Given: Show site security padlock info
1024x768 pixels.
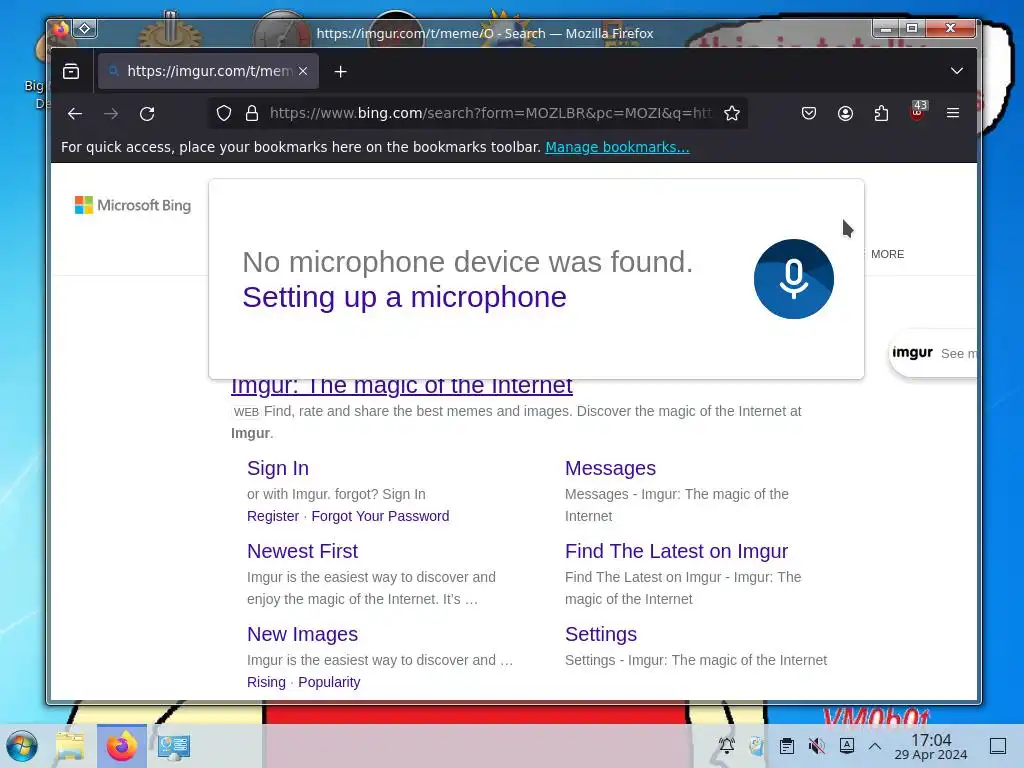Looking at the screenshot, I should 252,113.
